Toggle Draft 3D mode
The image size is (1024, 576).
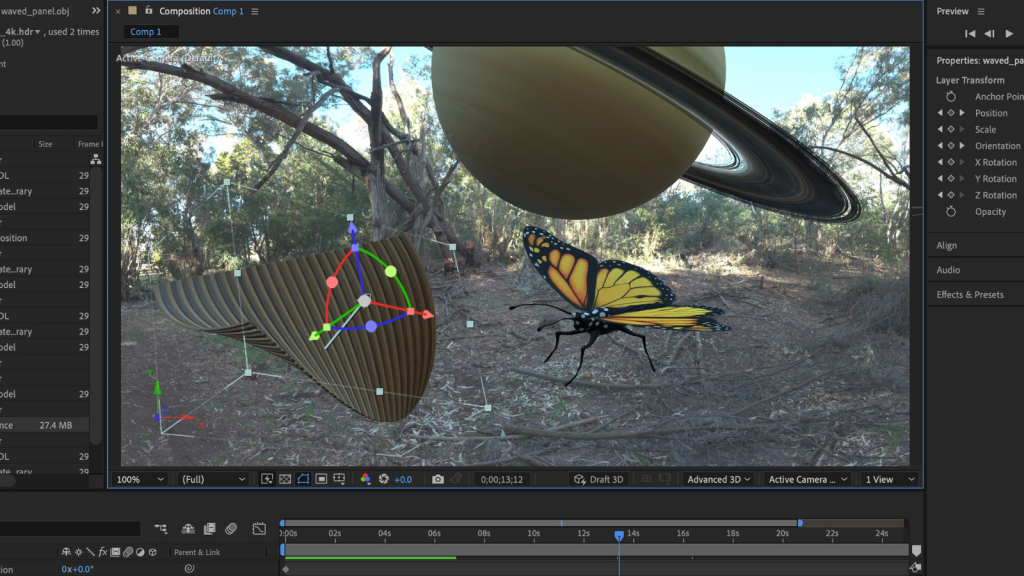click(x=598, y=480)
